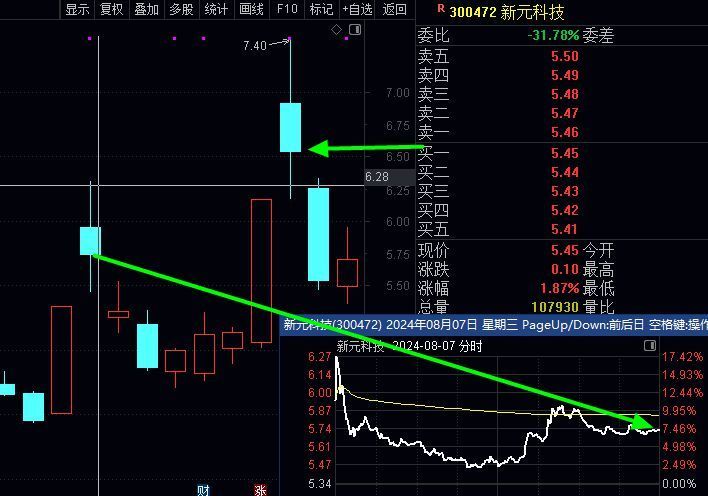Click the 新元科技 2024-08-07 分时 label
The width and height of the screenshot is (708, 496).
410,346
